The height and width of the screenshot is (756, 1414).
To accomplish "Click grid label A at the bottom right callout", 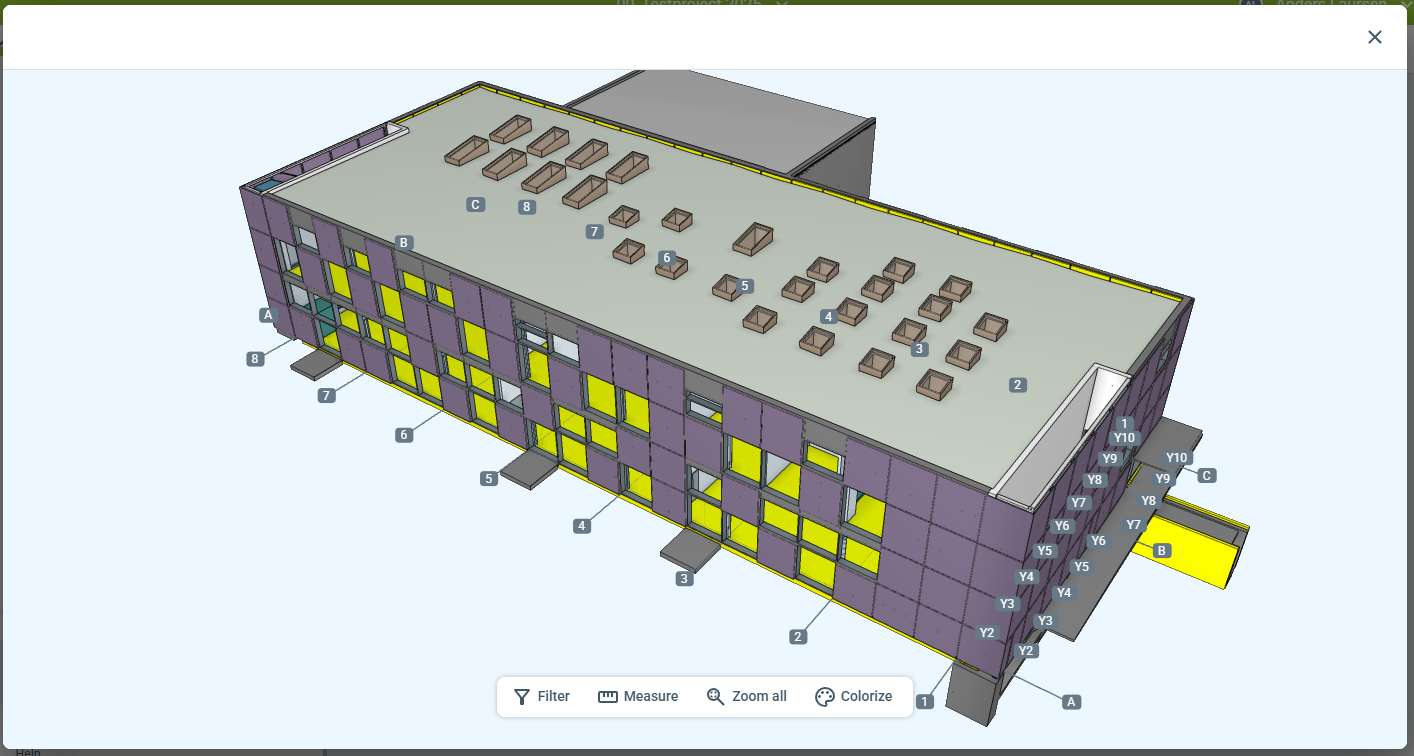I will pyautogui.click(x=1072, y=702).
